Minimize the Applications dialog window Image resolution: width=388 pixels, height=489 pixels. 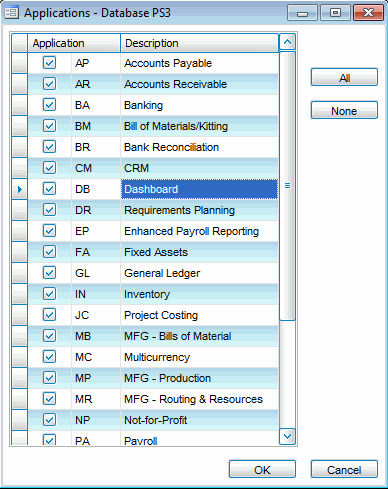[302, 13]
